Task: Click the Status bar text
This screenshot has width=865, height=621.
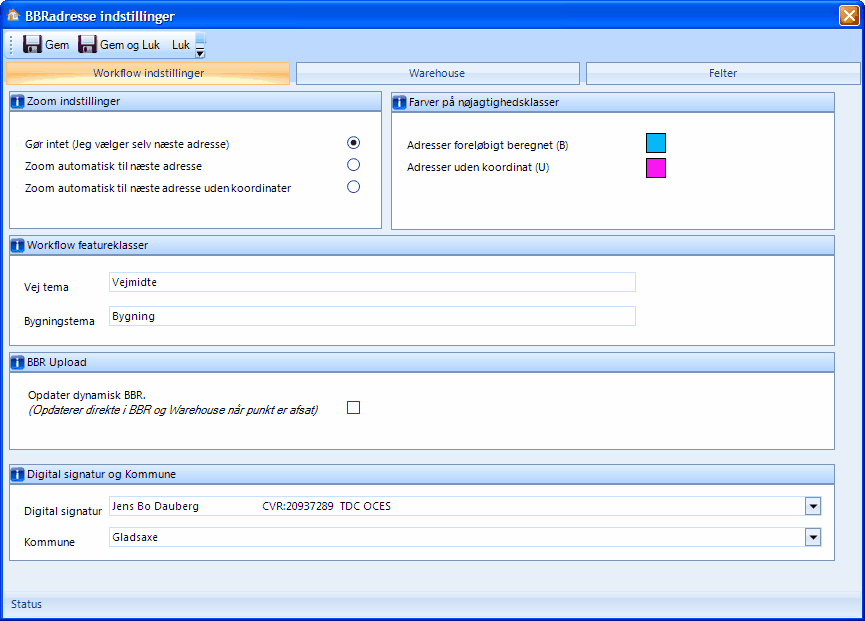Action: (26, 604)
